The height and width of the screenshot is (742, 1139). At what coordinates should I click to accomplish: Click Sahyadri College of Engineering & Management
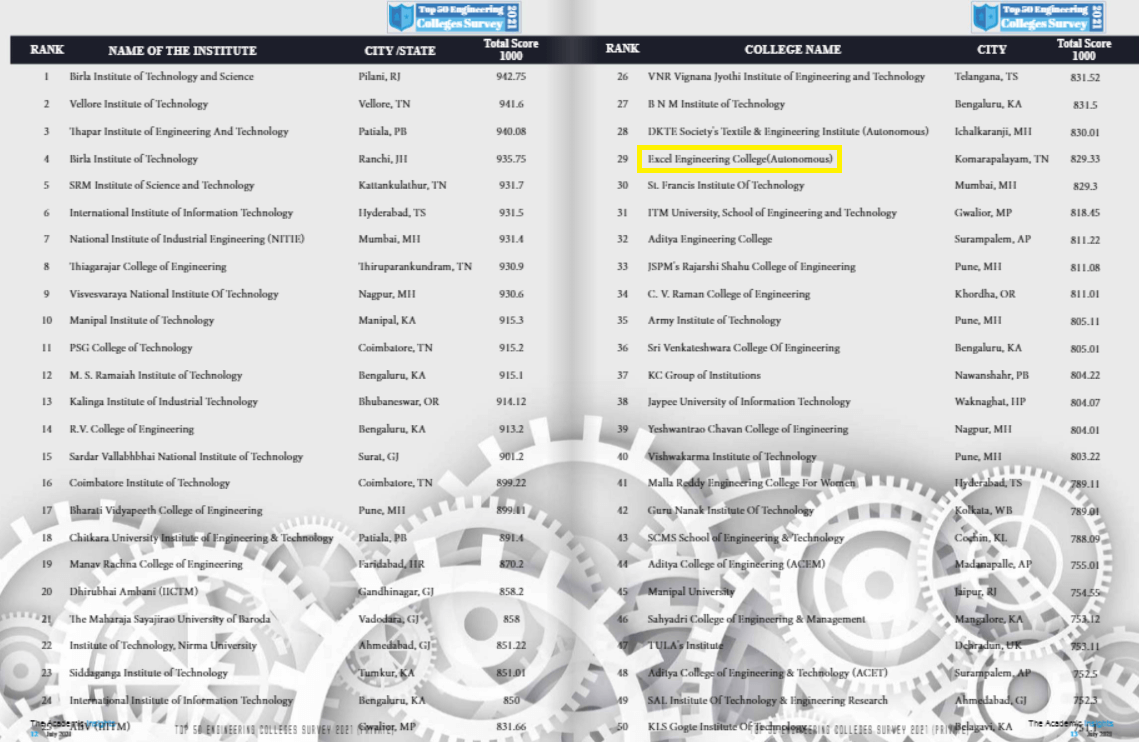coord(756,620)
